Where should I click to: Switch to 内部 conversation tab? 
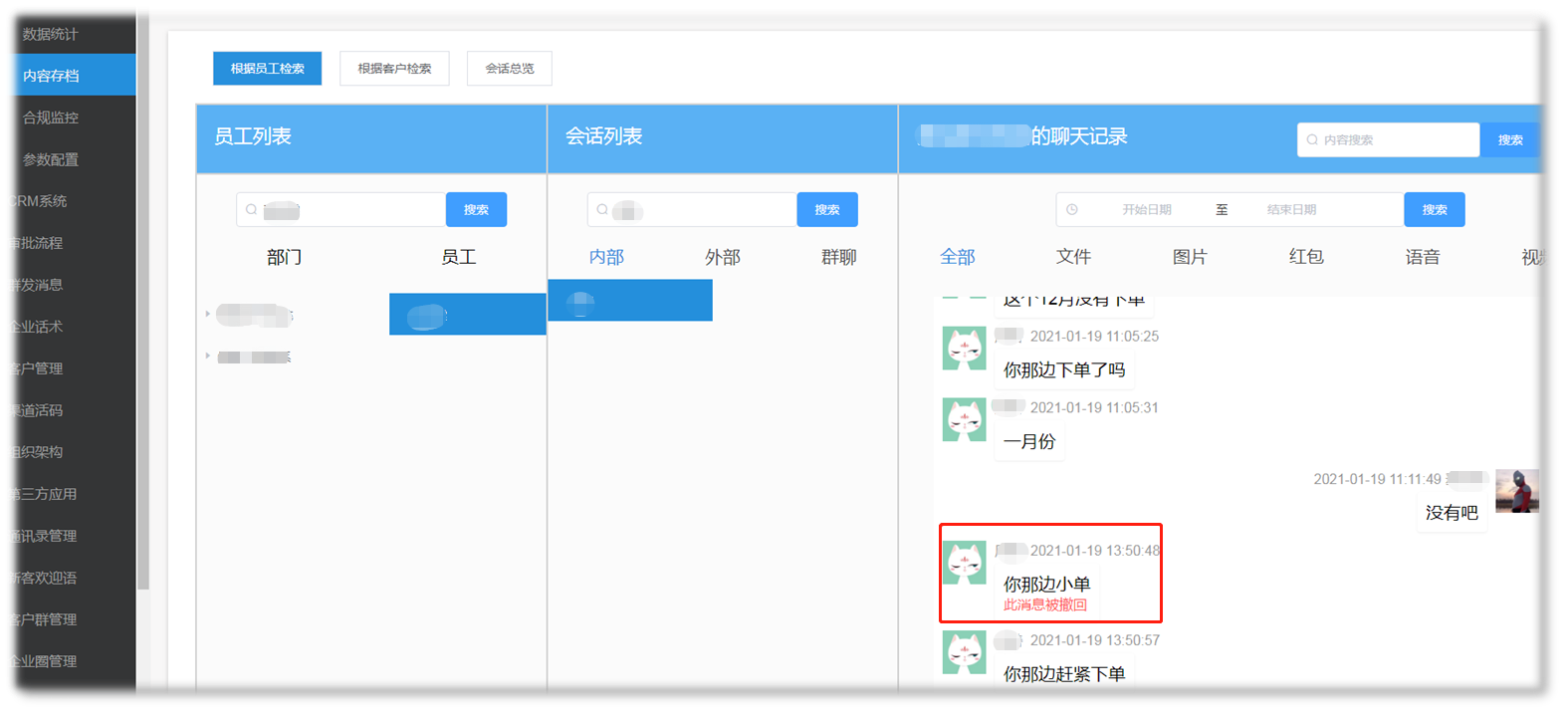pos(606,257)
